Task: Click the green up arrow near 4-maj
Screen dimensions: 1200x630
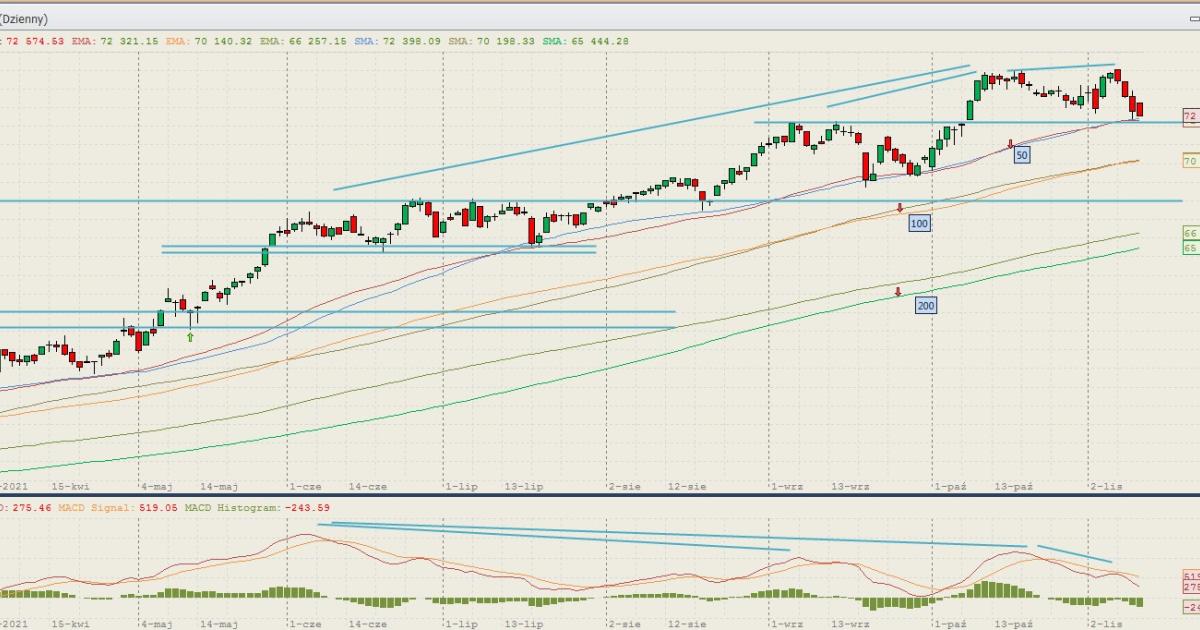Action: pos(190,337)
